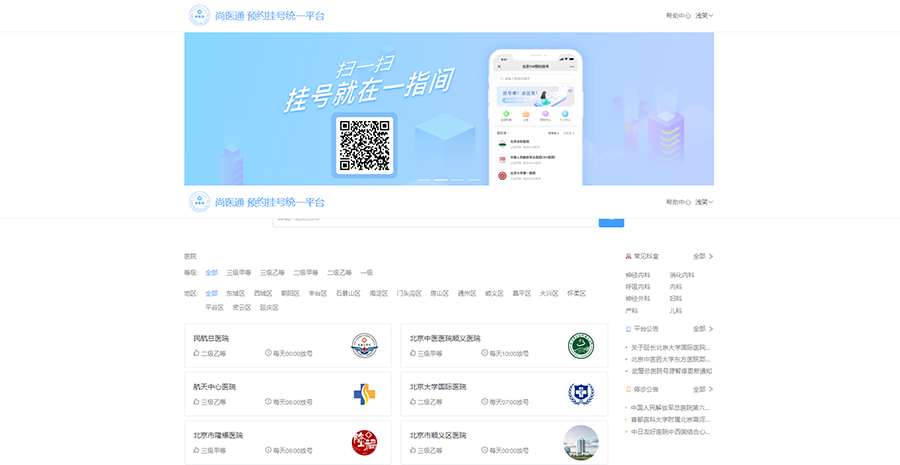
Task: Filter by 朝阳区 district
Action: 290,293
